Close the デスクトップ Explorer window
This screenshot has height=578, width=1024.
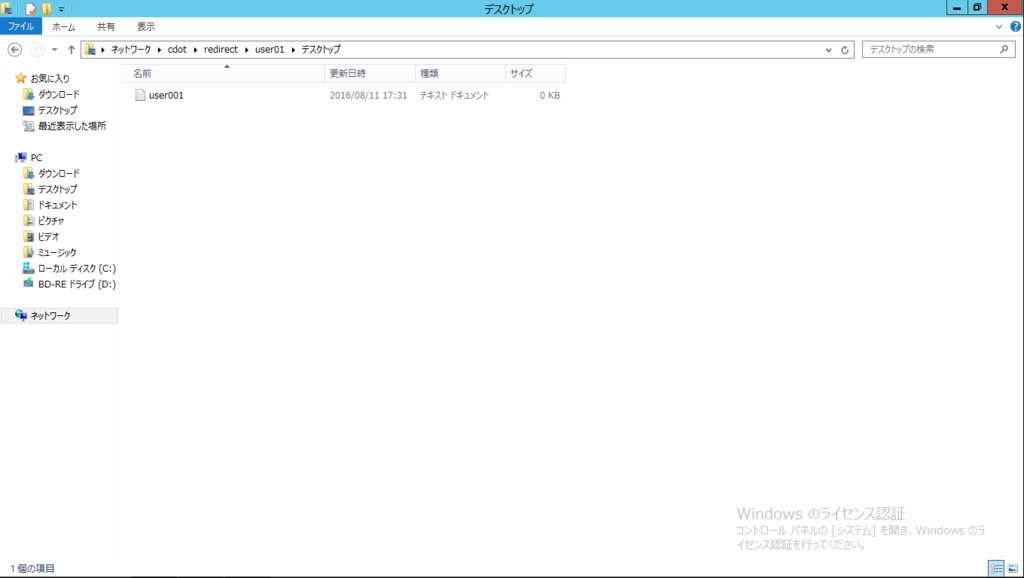[1005, 8]
